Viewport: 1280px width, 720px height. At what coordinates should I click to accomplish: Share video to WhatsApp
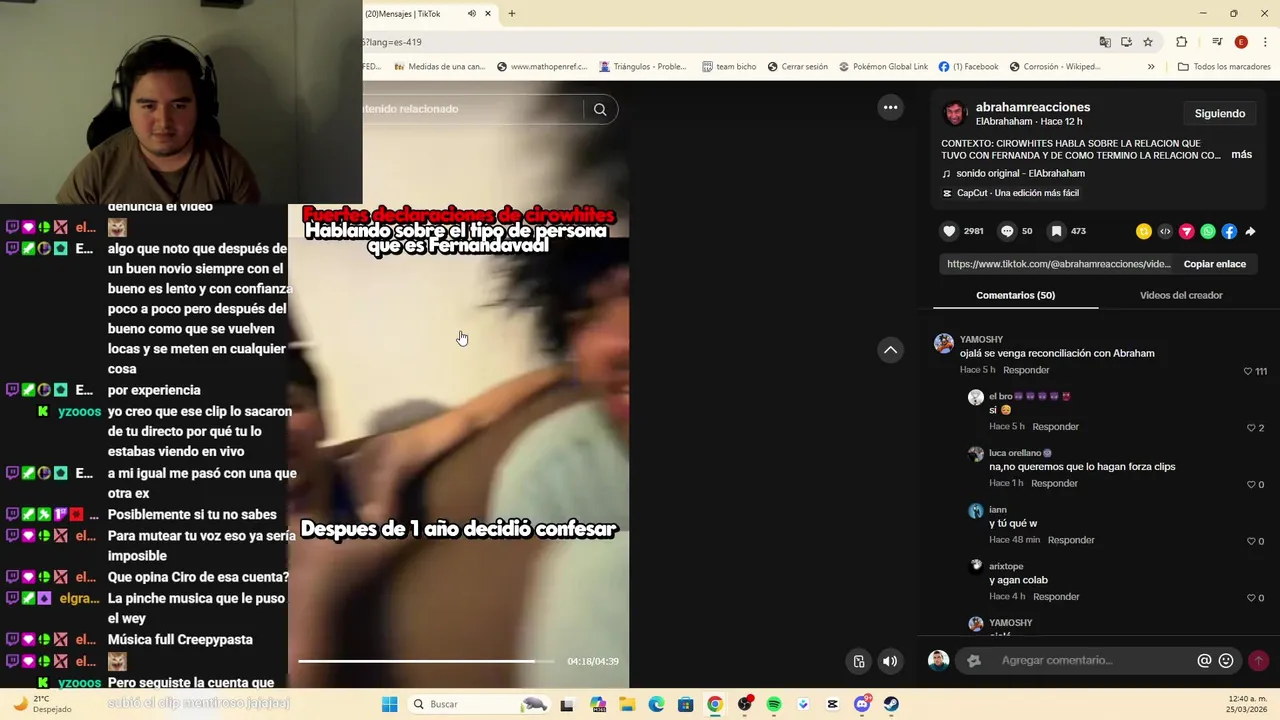(1208, 231)
